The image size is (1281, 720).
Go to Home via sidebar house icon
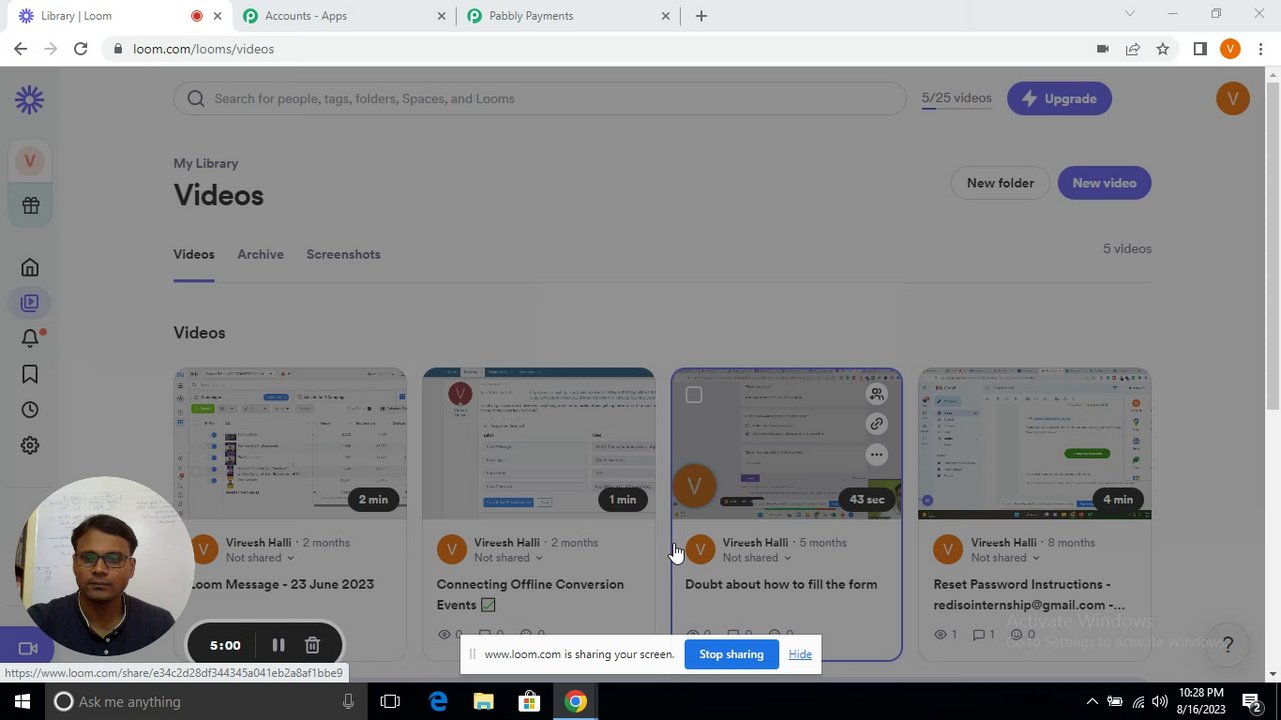(x=30, y=267)
